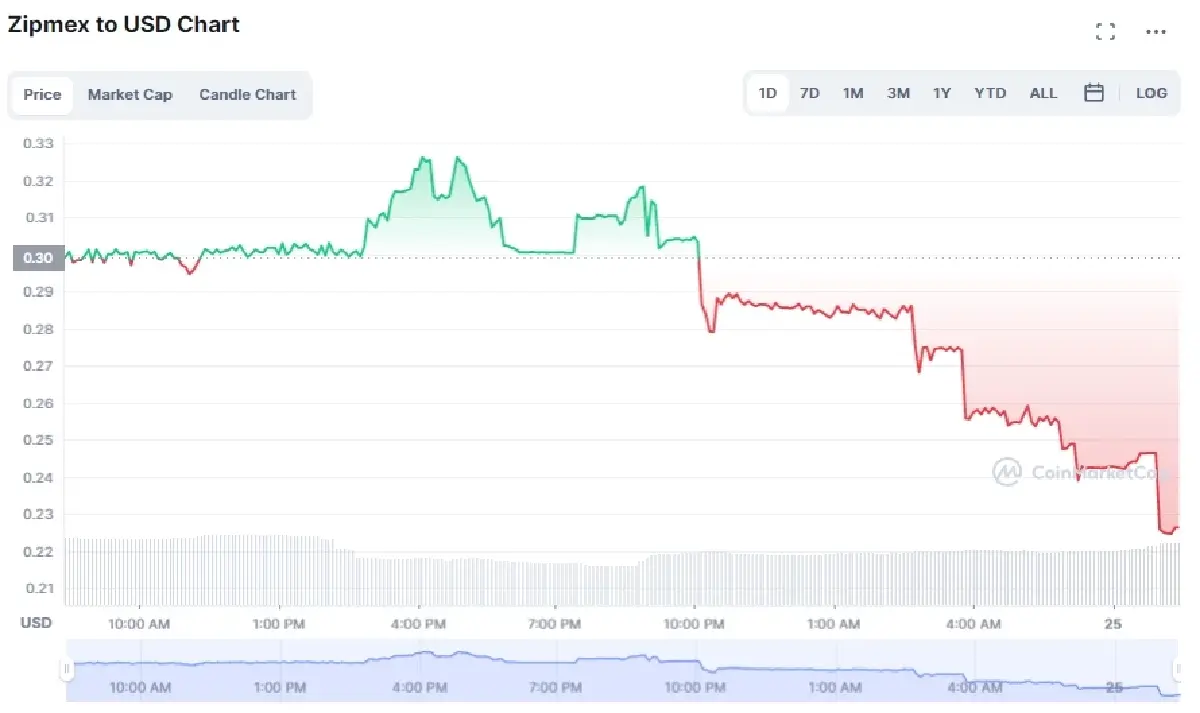1200x713 pixels.
Task: Expand the chart to fullscreen
Action: (1105, 30)
